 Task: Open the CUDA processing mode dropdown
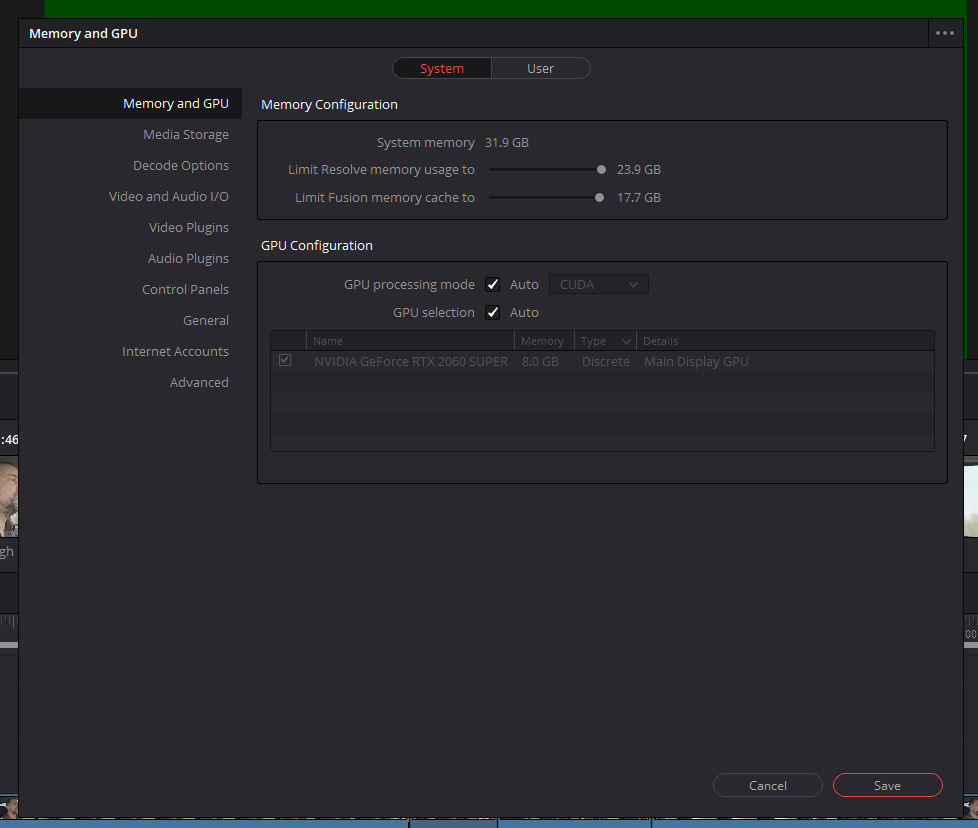pyautogui.click(x=599, y=284)
